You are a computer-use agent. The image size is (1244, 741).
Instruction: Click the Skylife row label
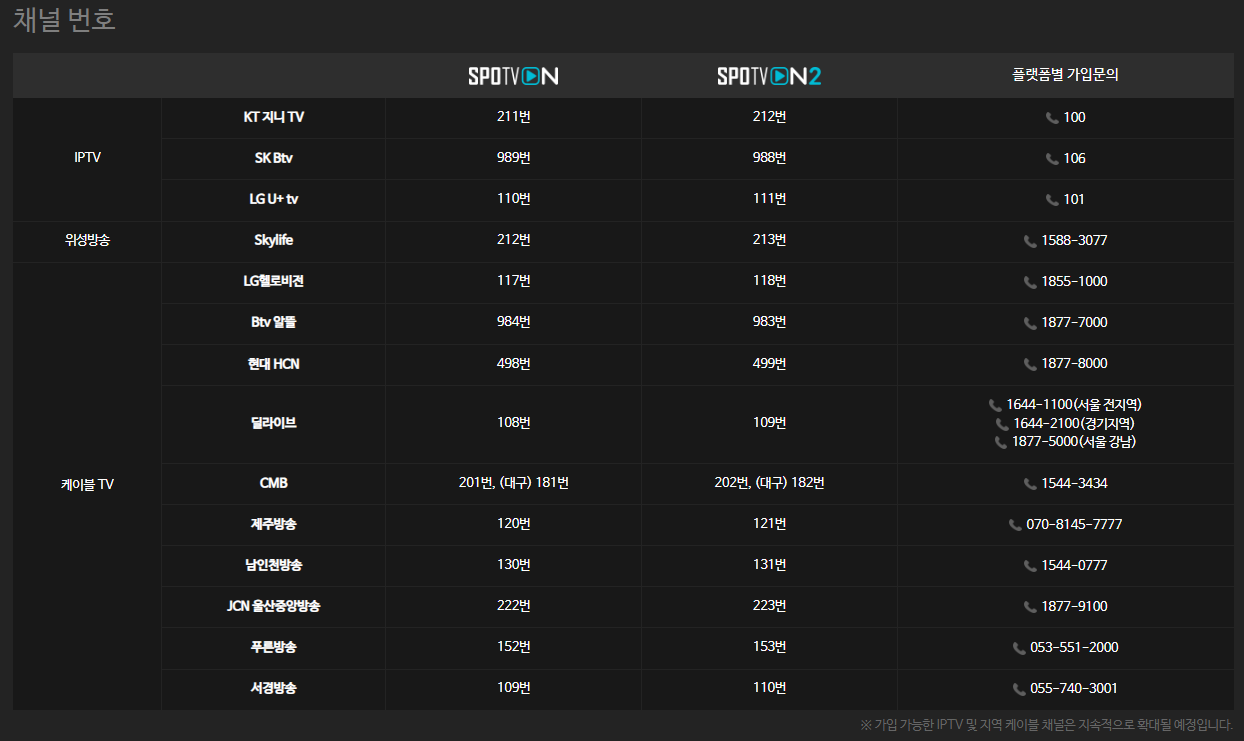point(274,240)
